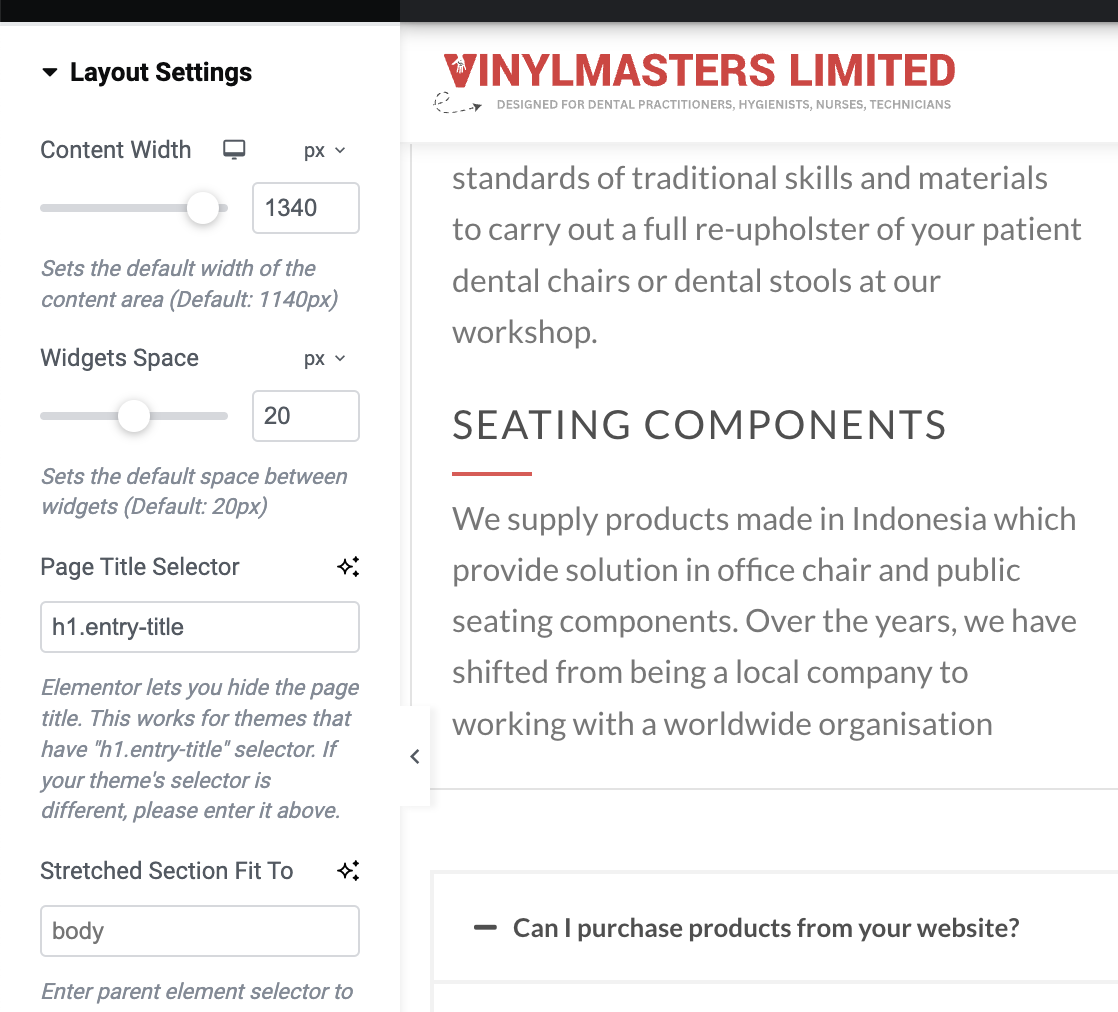Click the Seating Components heading

coord(699,425)
